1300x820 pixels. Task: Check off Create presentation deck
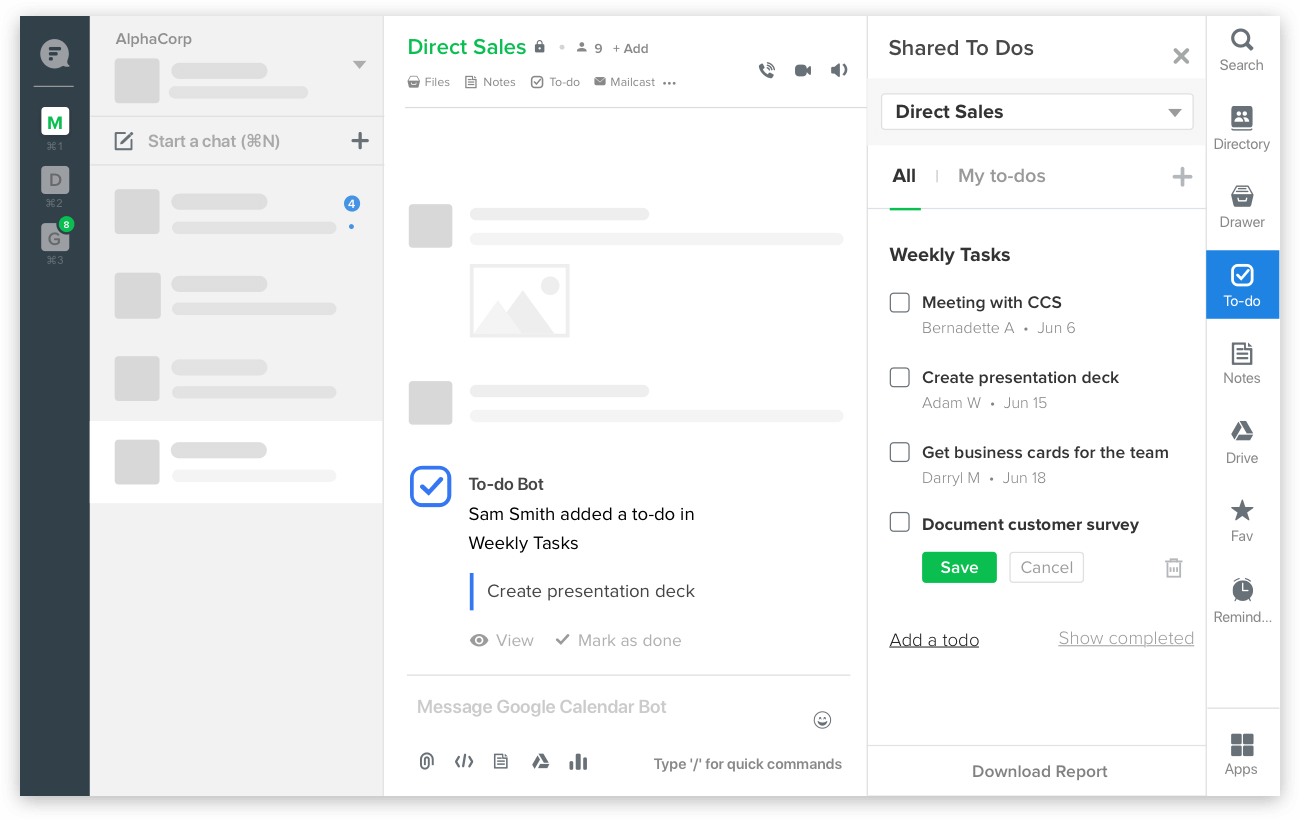coord(900,377)
